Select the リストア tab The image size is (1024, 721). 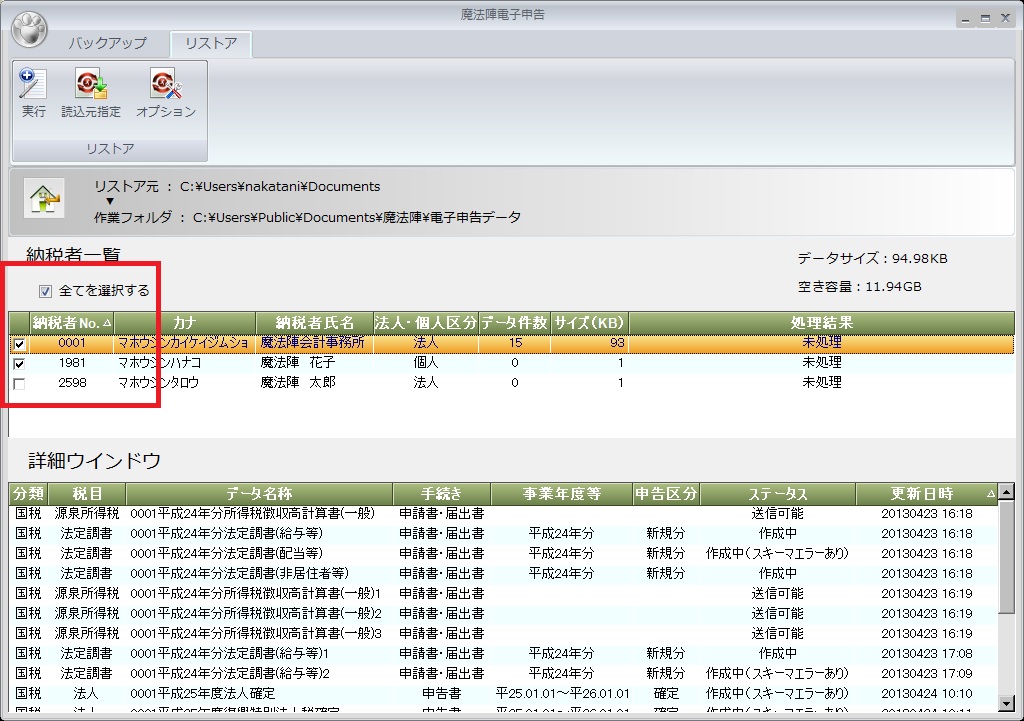click(x=210, y=43)
